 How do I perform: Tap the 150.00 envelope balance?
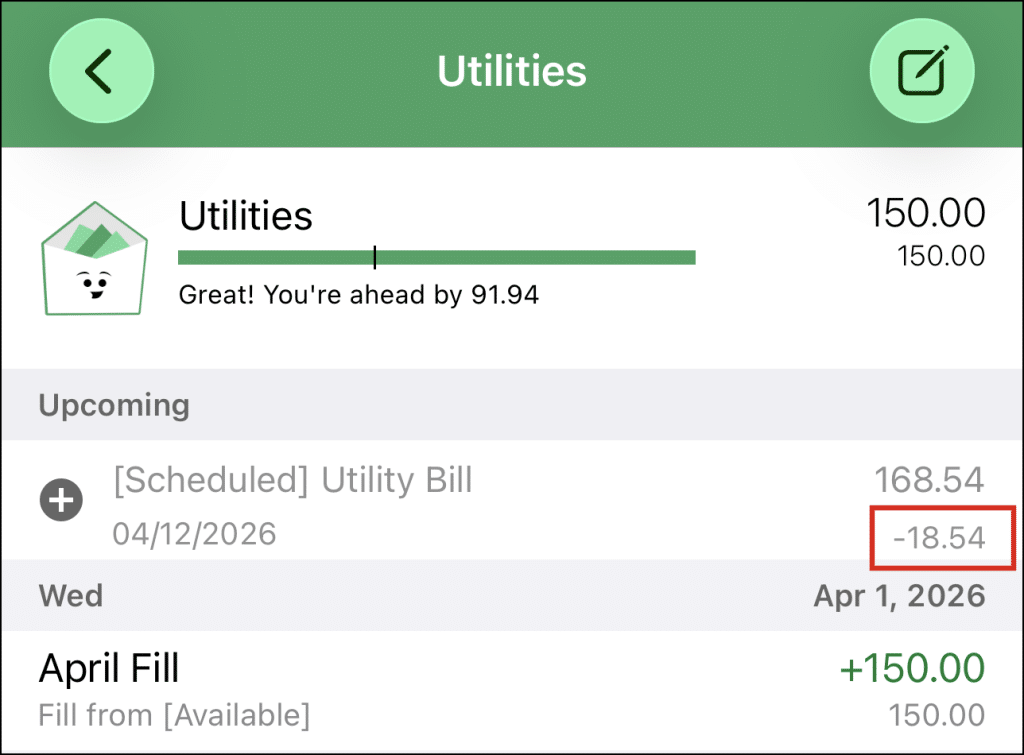[x=925, y=213]
